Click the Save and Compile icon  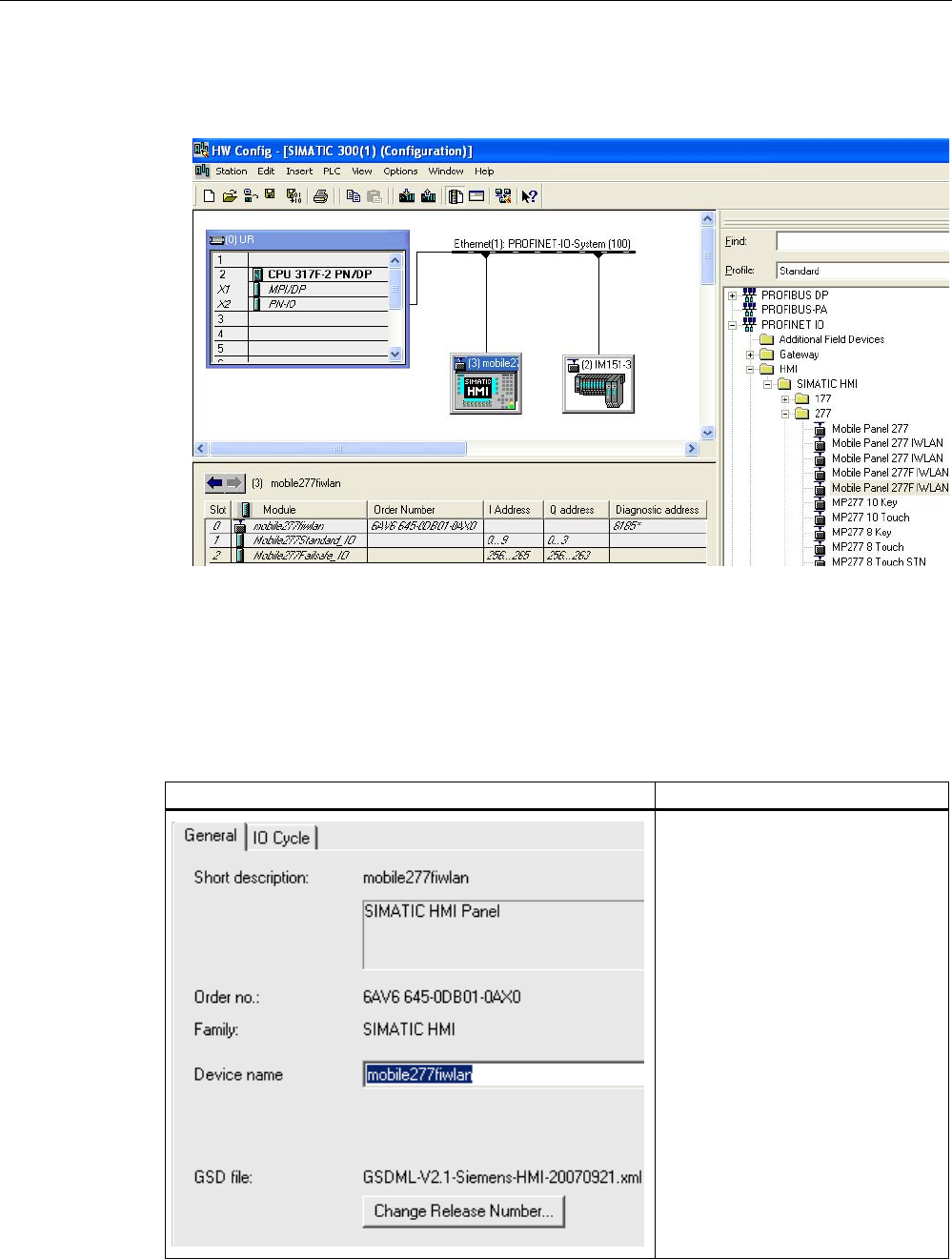coord(294,196)
